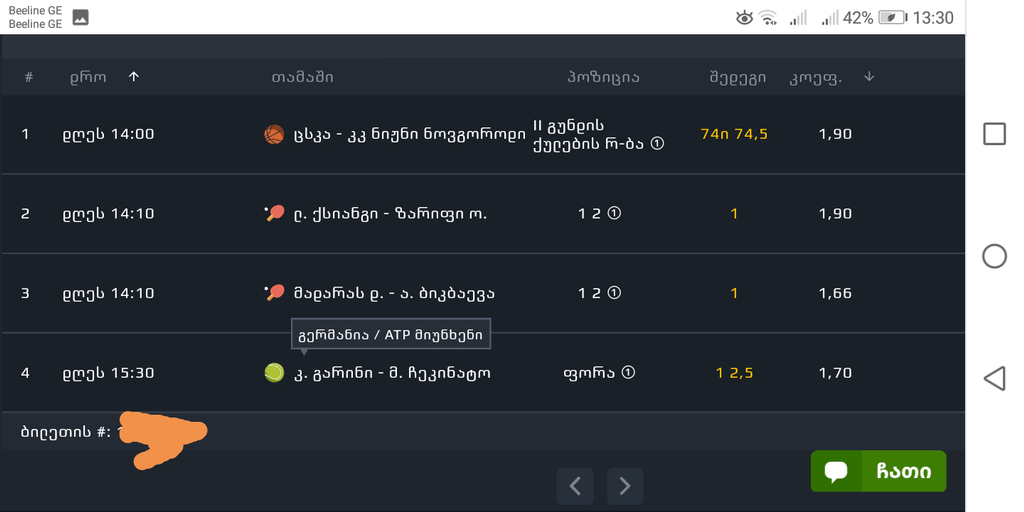Click the table tennis icon in row 3

point(274,293)
